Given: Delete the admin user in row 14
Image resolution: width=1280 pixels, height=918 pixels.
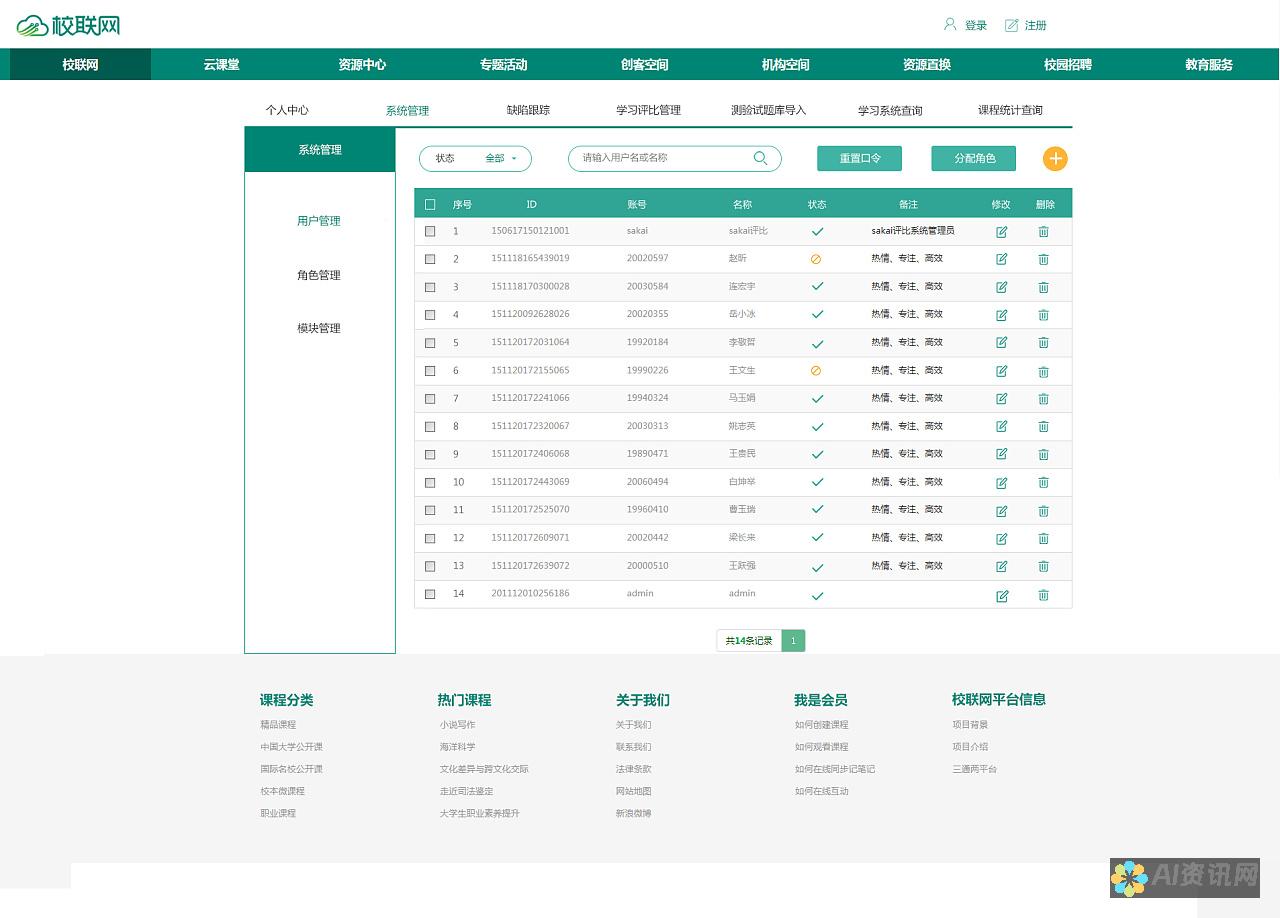Looking at the screenshot, I should [1043, 595].
